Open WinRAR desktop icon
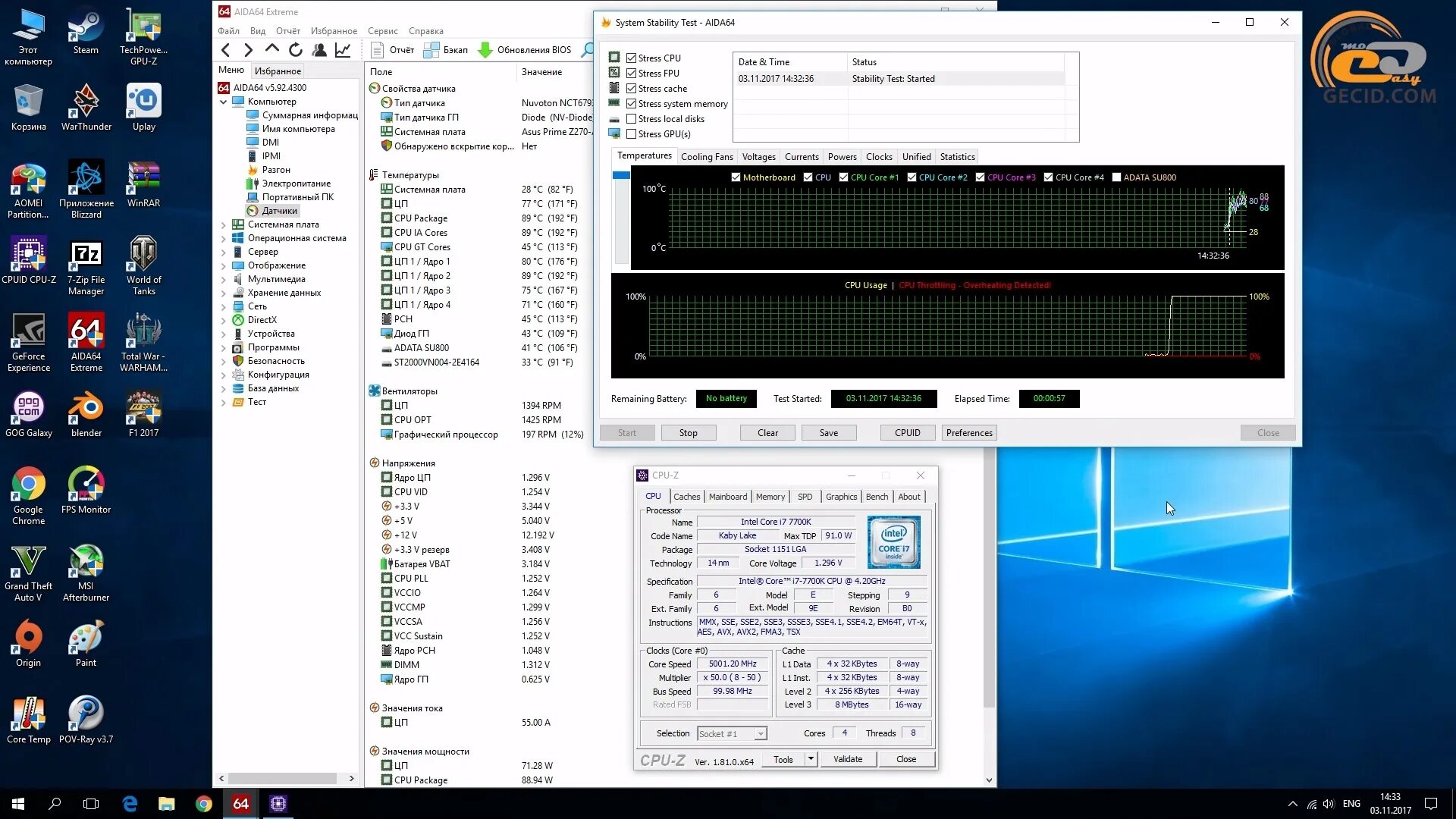 point(143,185)
